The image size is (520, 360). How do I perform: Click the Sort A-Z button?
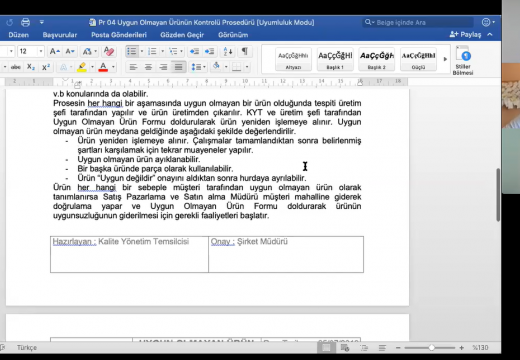click(x=228, y=51)
